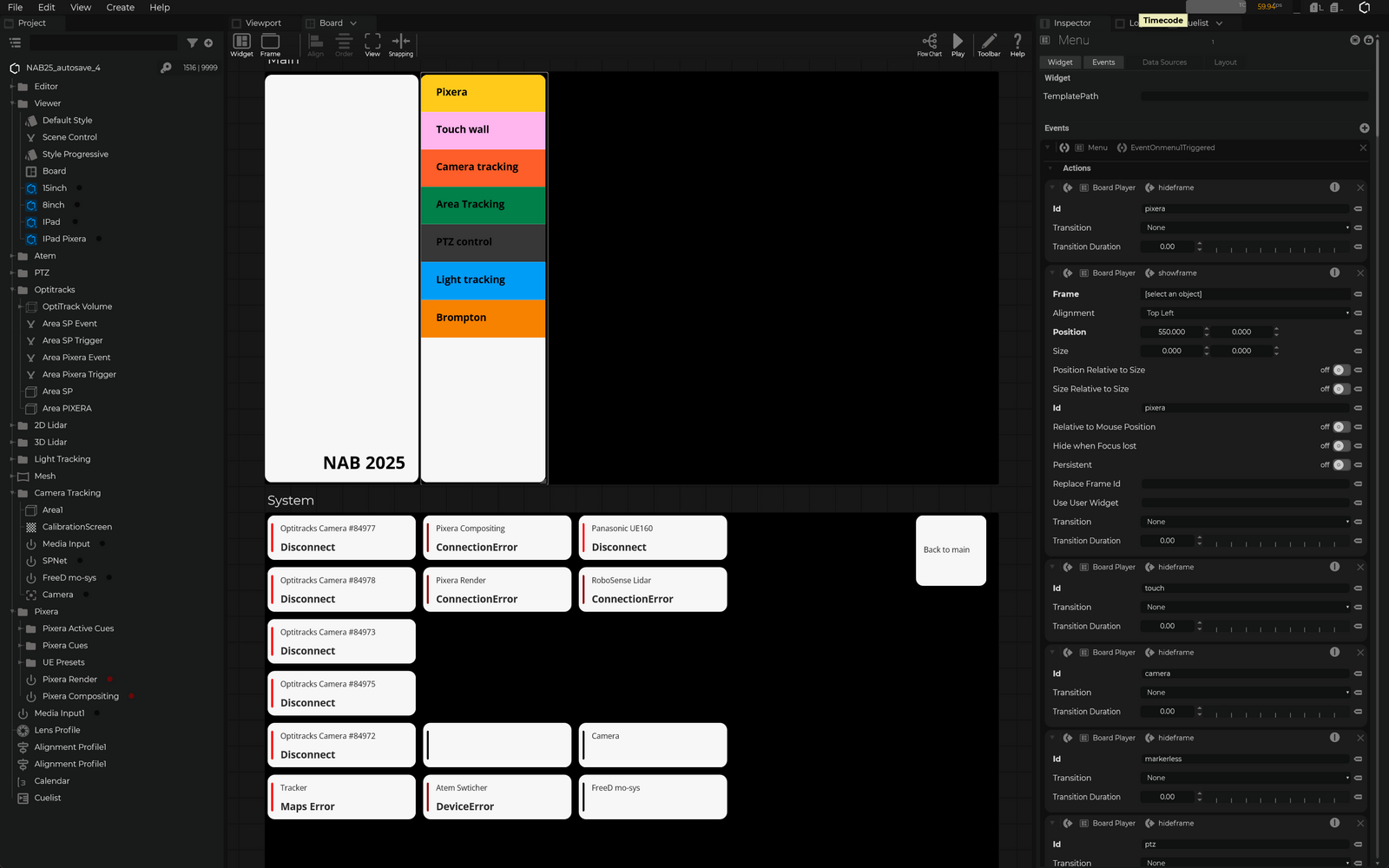1389x868 pixels.
Task: Turn on the Persistent toggle
Action: 1340,465
